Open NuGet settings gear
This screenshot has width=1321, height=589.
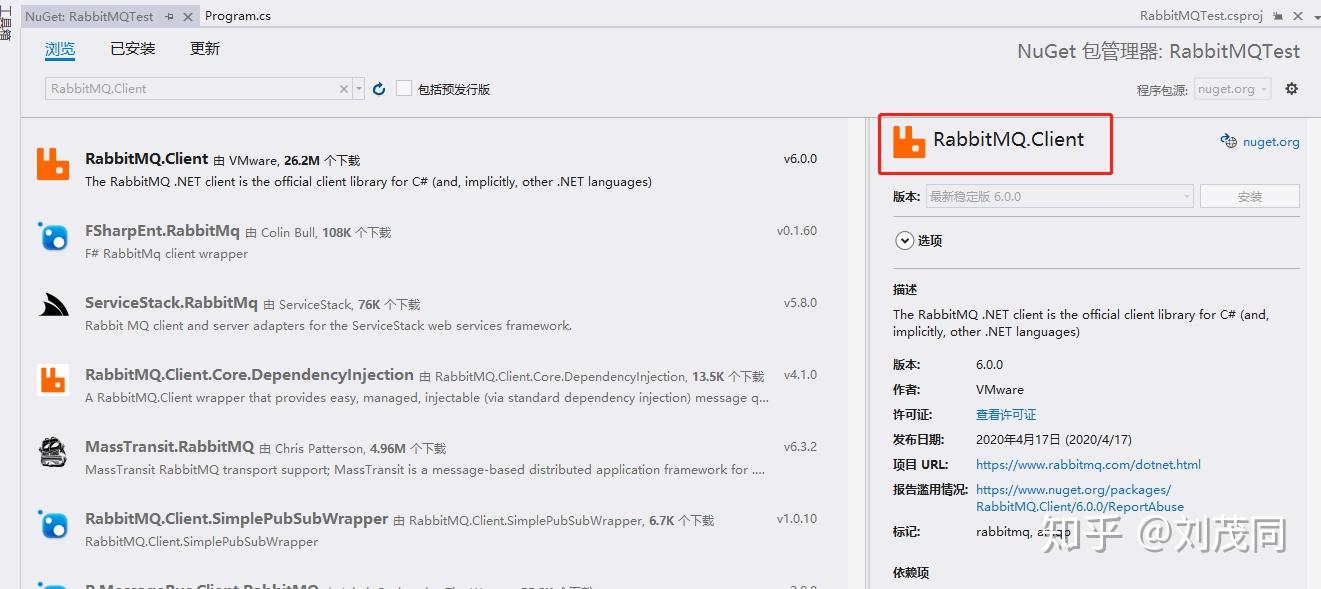coord(1291,89)
